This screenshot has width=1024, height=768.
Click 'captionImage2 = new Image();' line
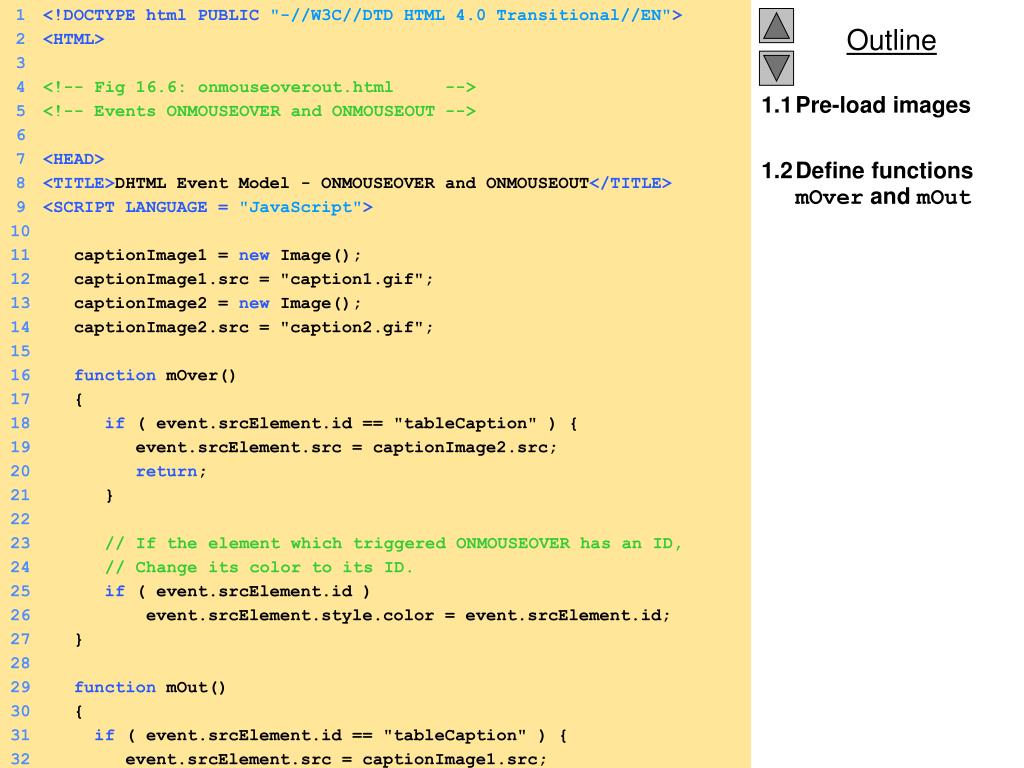(x=217, y=304)
